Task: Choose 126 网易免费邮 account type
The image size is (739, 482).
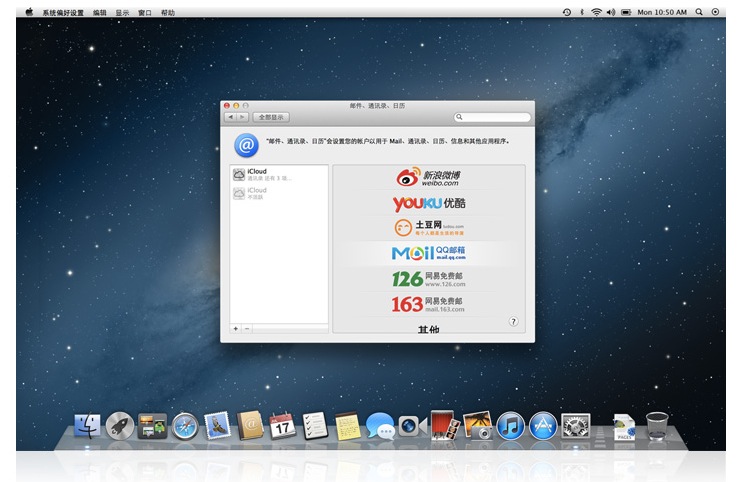Action: tap(428, 278)
